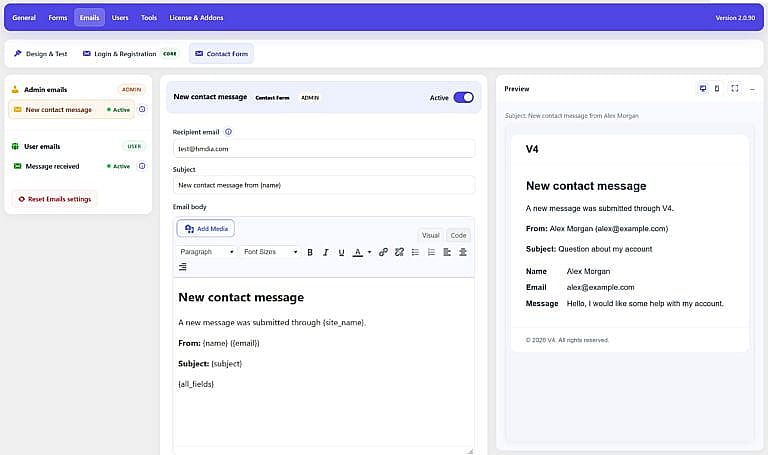Switch to Login & Registration sub-tab
Screen dimensions: 768x455
click(x=130, y=54)
